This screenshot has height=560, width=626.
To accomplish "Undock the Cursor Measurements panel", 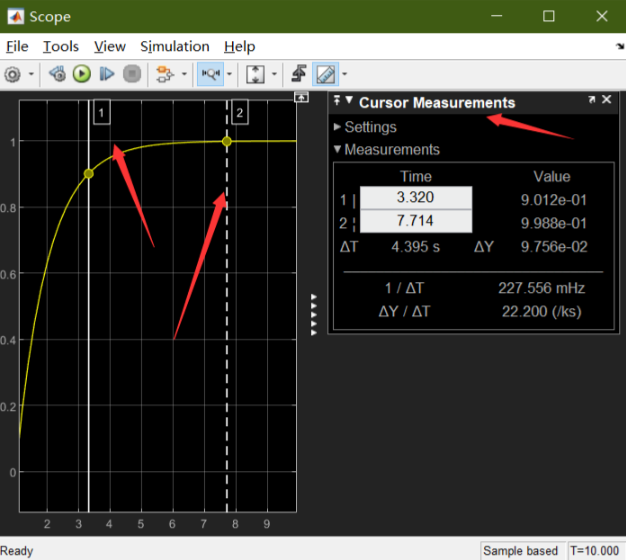I will tap(592, 100).
